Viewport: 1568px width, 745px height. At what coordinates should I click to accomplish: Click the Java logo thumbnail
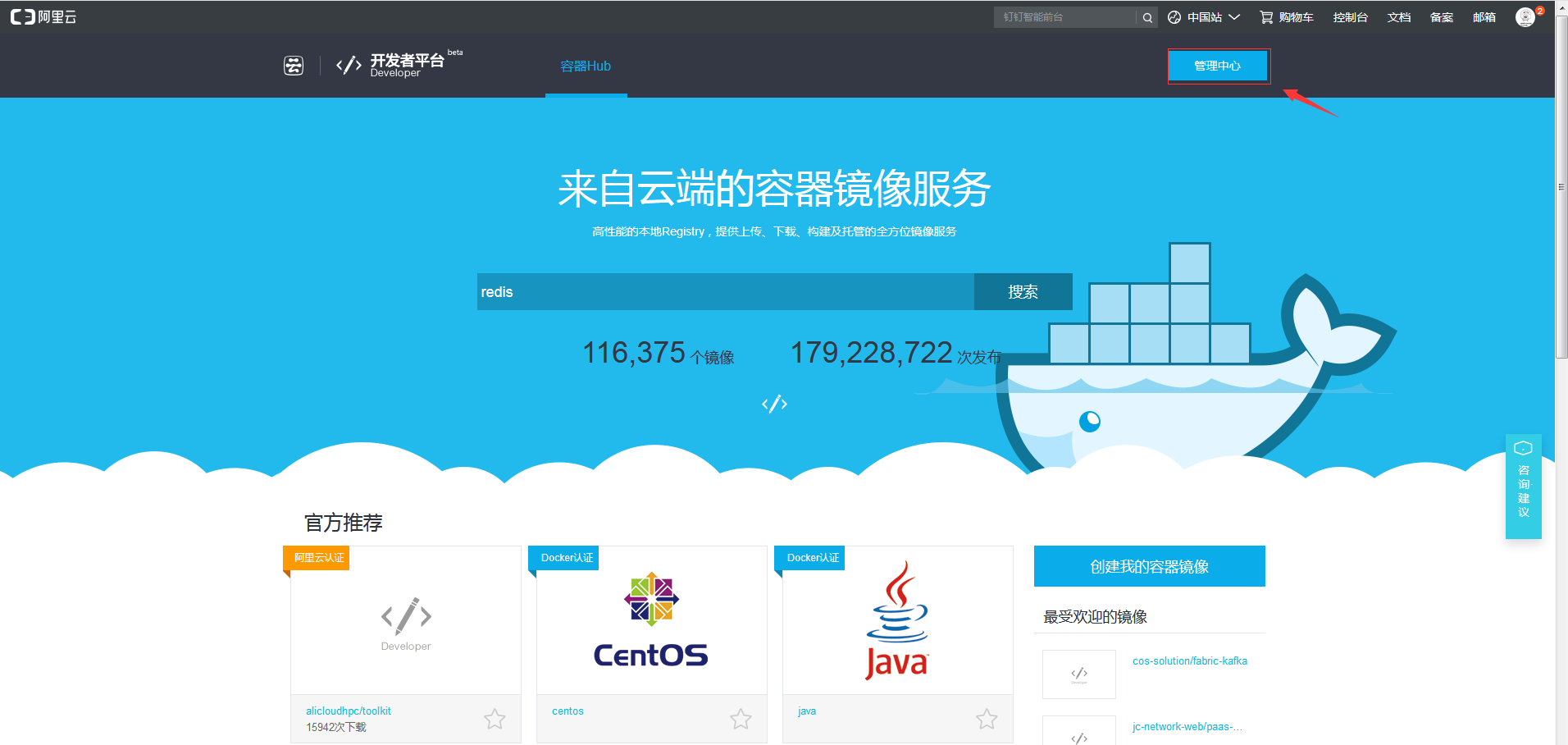897,620
